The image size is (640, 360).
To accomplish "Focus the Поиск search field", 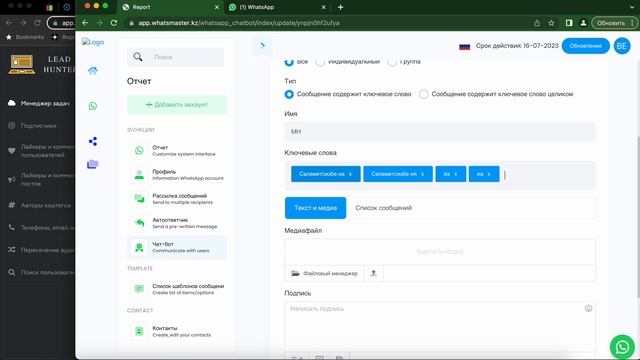I will point(176,57).
